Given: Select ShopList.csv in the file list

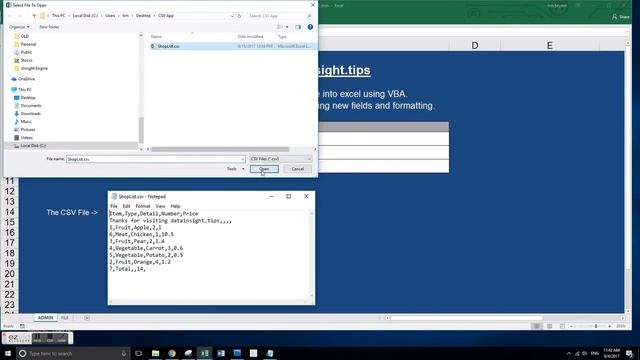Looking at the screenshot, I should (169, 46).
